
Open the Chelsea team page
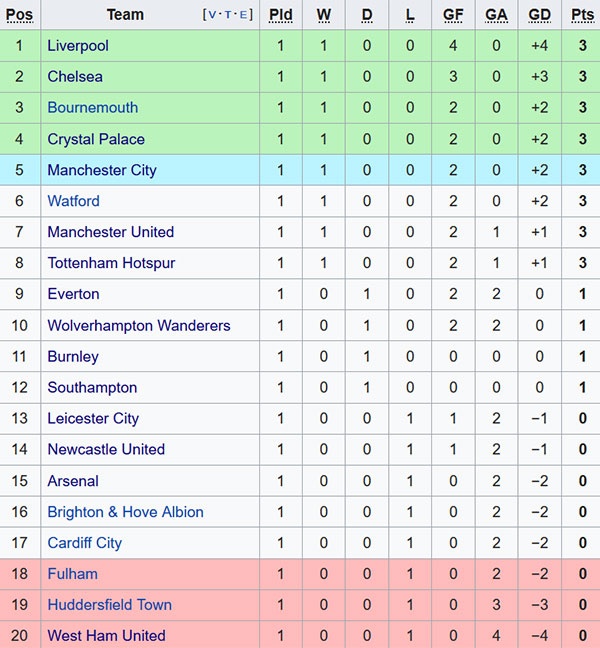tap(75, 77)
